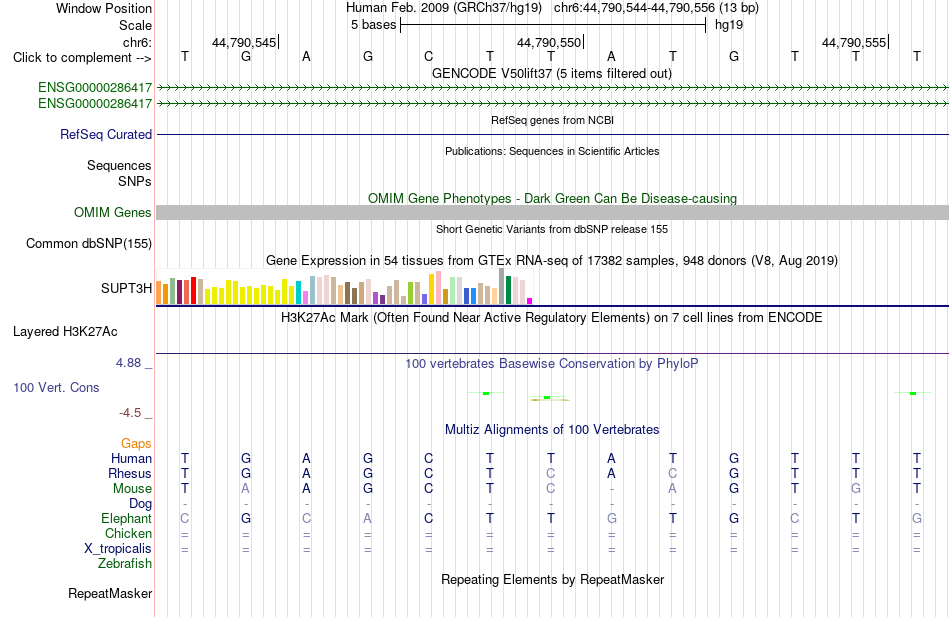Click the SNPs publications label
This screenshot has width=950, height=617.
click(x=135, y=181)
